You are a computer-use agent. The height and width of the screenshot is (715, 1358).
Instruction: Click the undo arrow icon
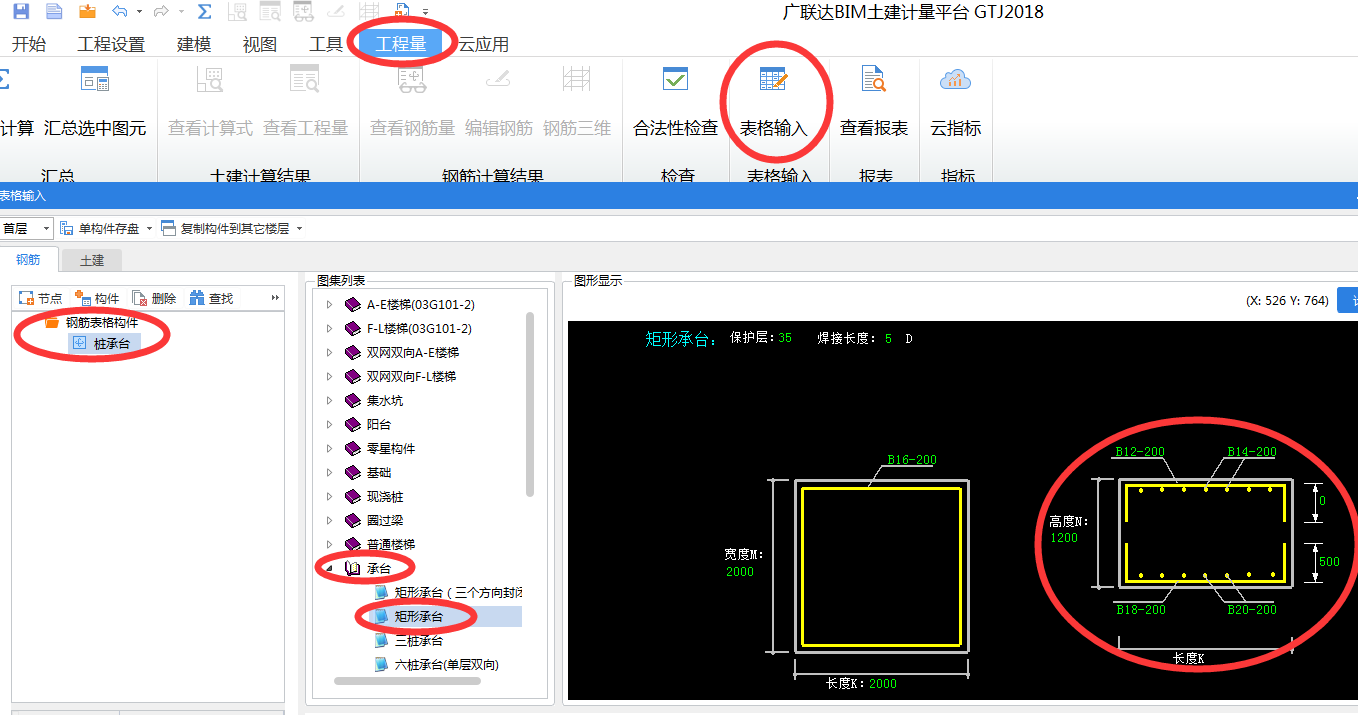pos(120,12)
